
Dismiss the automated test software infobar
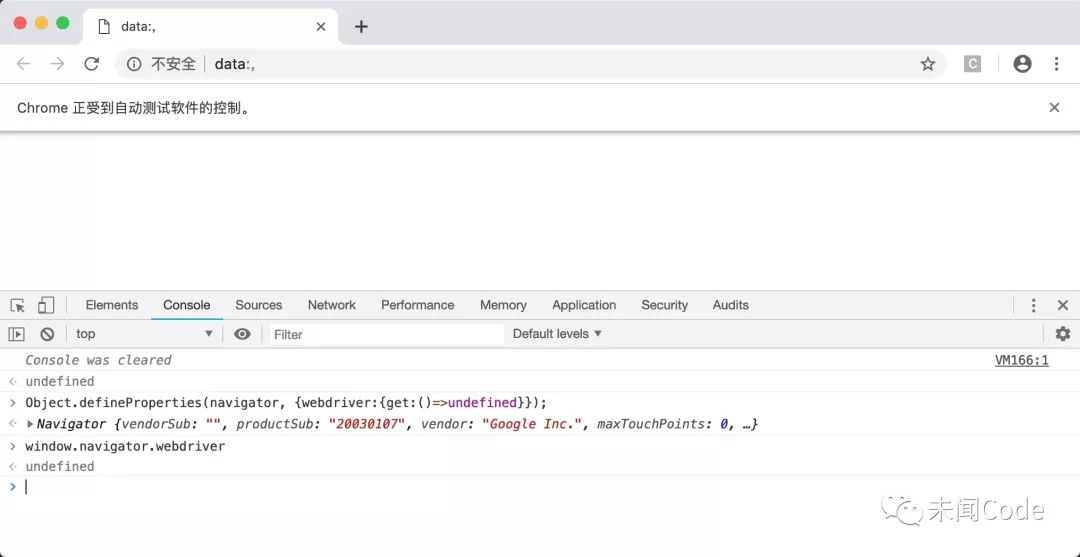point(1054,107)
